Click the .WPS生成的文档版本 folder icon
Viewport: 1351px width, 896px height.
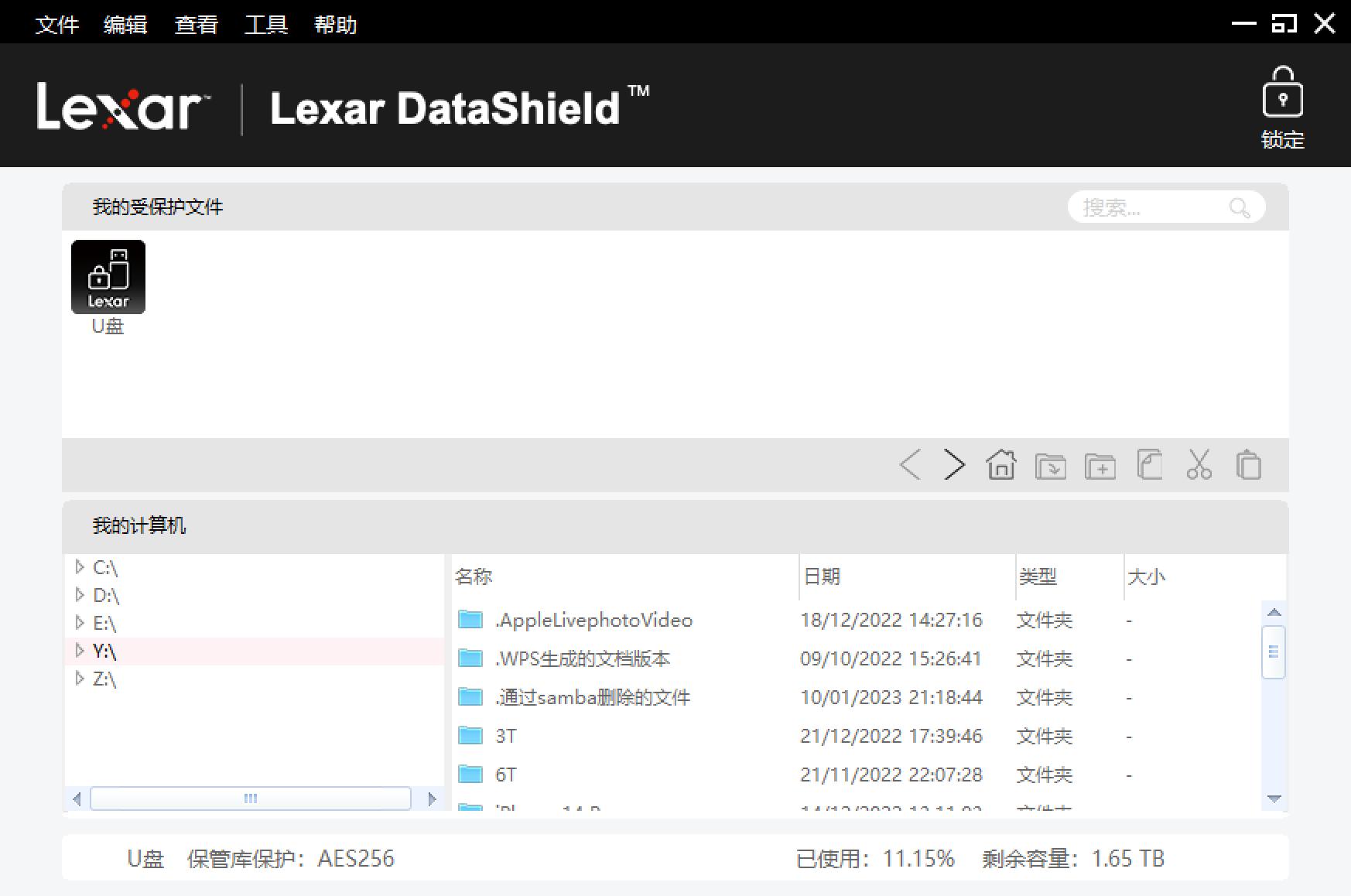coord(470,658)
